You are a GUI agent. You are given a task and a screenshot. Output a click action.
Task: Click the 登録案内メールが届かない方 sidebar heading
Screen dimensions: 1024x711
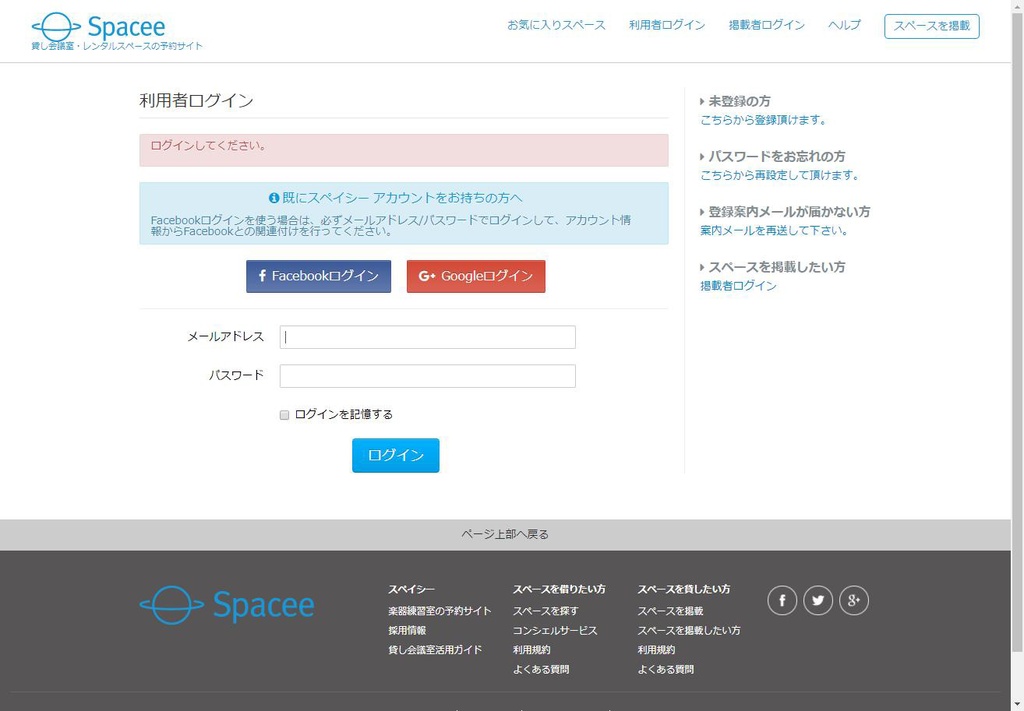[x=789, y=212]
